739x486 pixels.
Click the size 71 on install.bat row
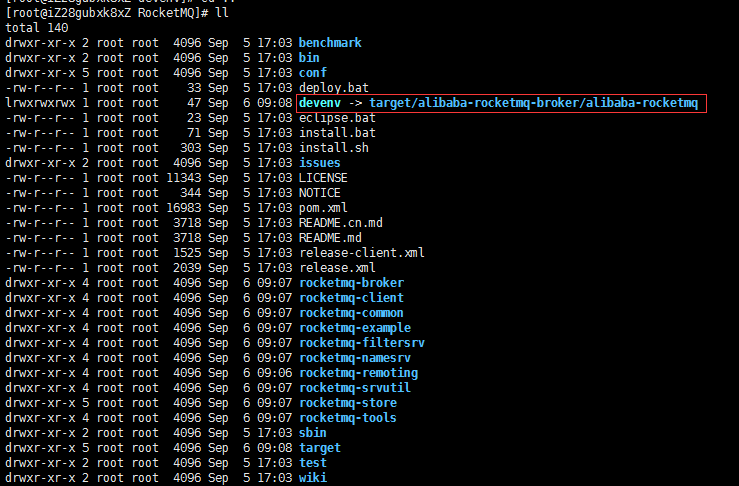(x=194, y=133)
